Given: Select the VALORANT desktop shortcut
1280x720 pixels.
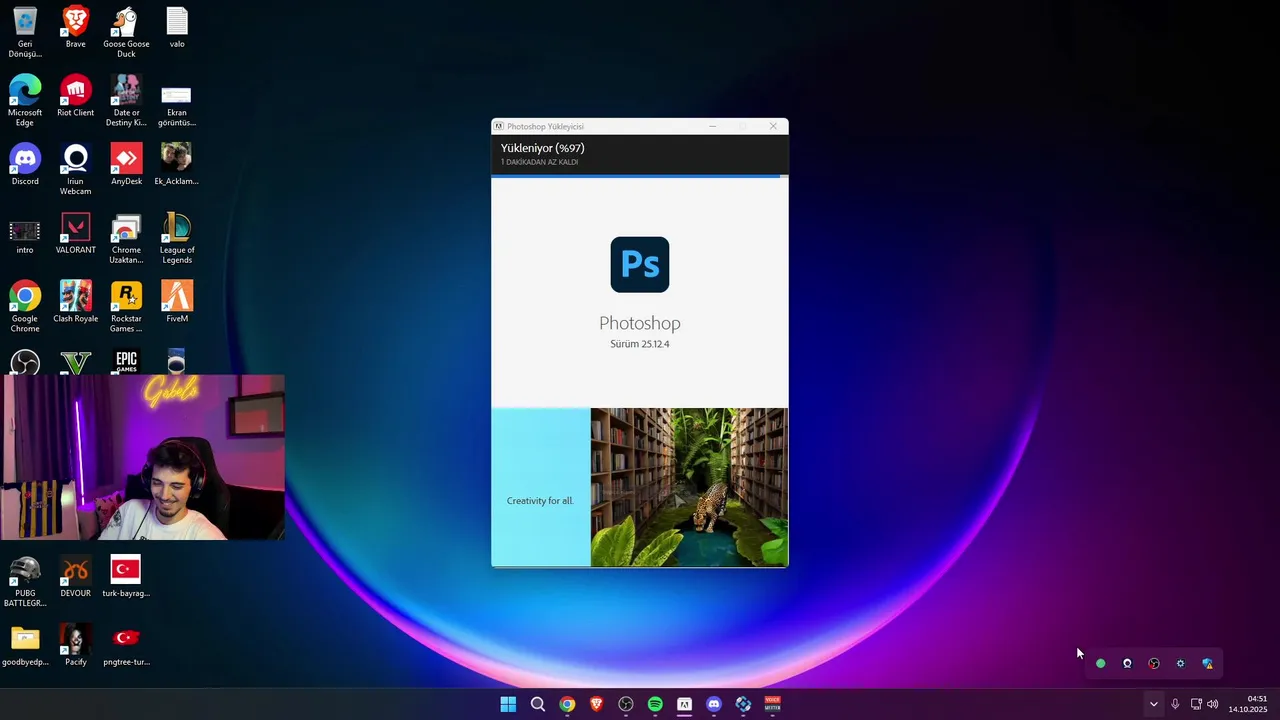Looking at the screenshot, I should coord(76,228).
